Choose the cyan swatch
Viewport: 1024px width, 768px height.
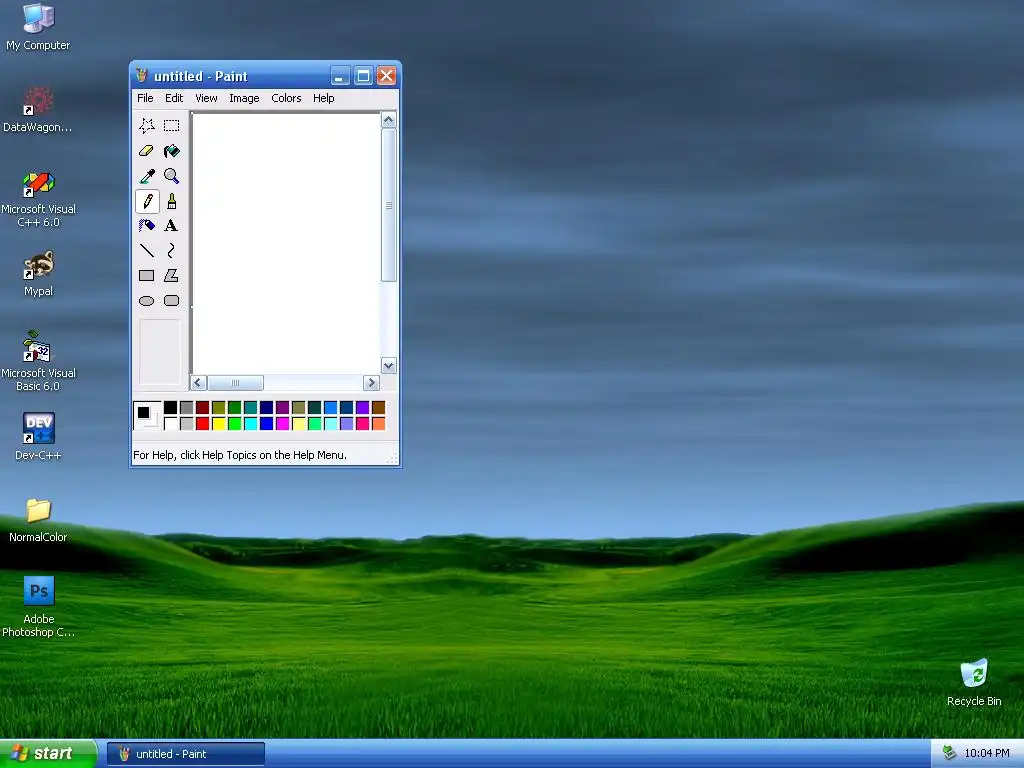(x=251, y=424)
